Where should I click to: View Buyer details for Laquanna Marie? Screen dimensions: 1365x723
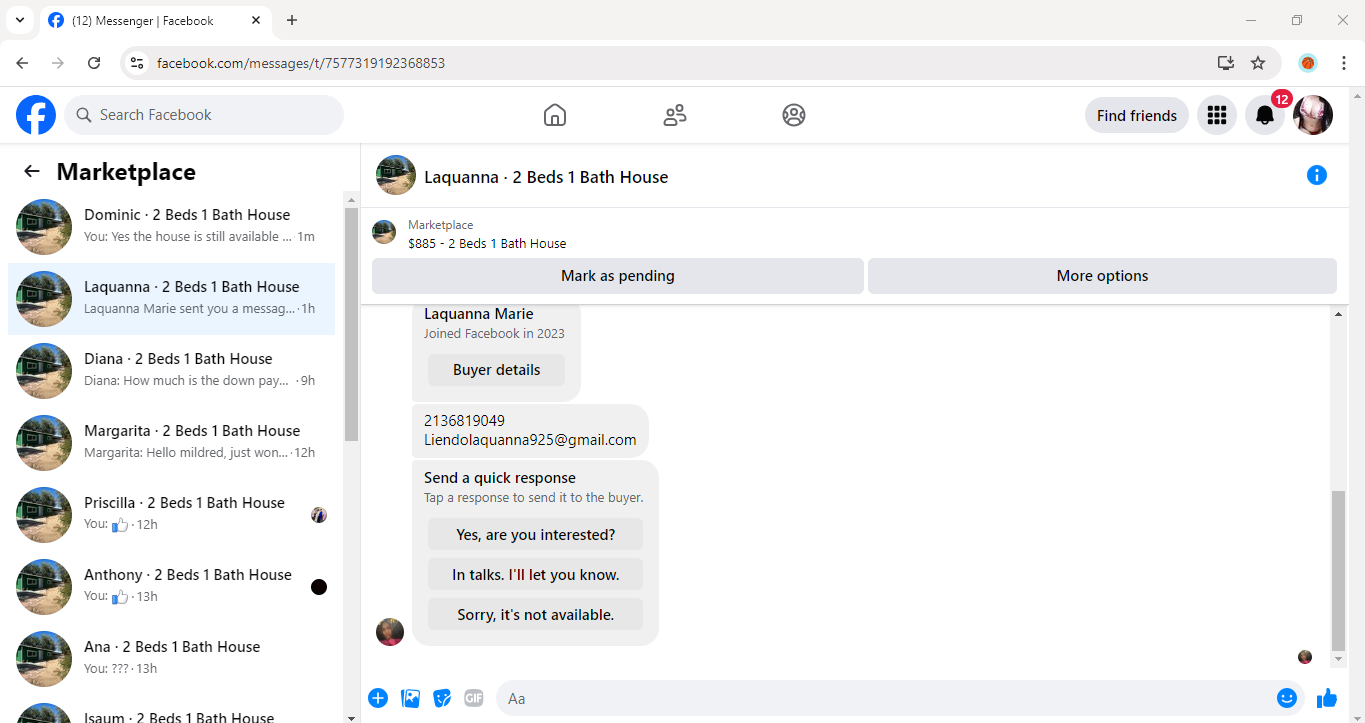click(x=496, y=370)
